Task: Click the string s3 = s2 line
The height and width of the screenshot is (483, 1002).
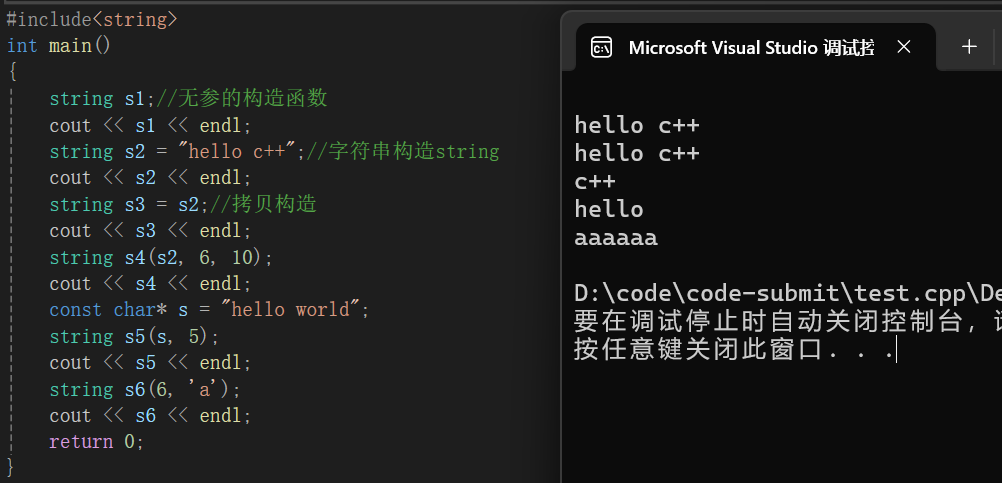Action: pos(125,205)
